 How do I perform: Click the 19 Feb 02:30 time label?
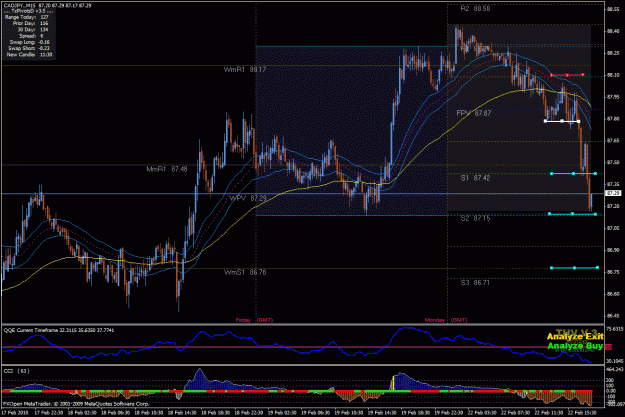[282, 413]
